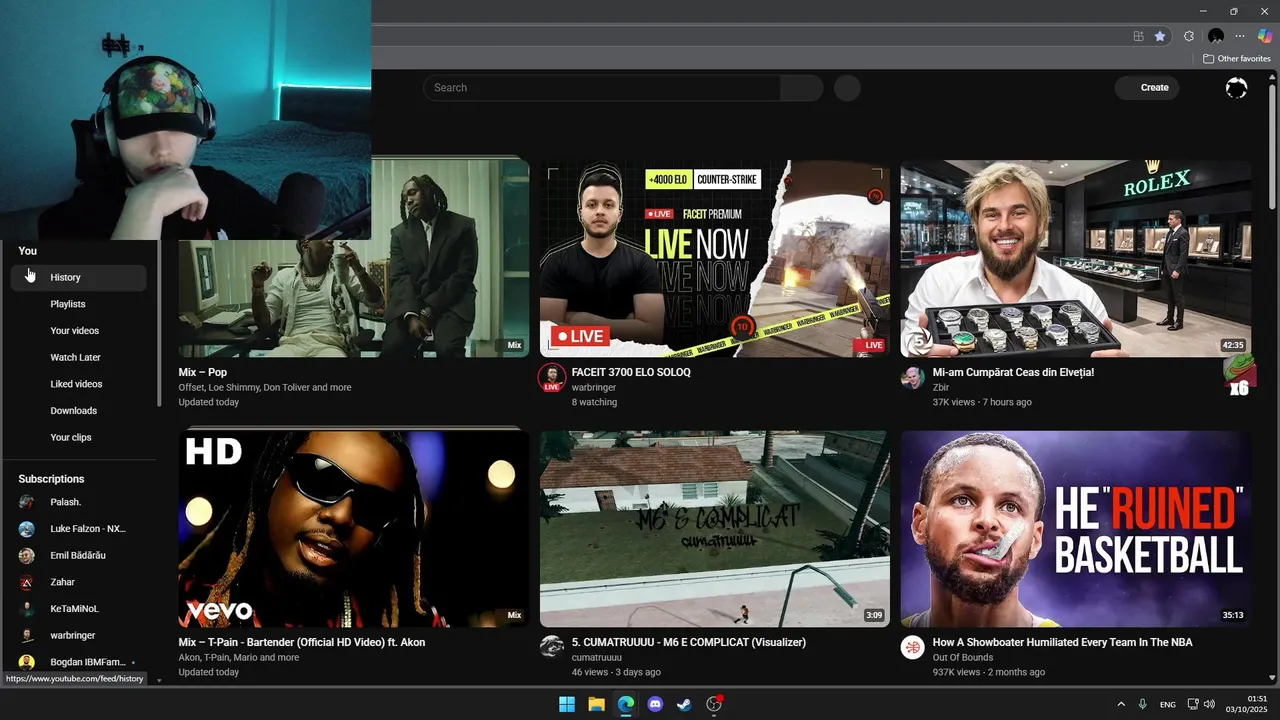Click the search submit button

click(x=802, y=88)
